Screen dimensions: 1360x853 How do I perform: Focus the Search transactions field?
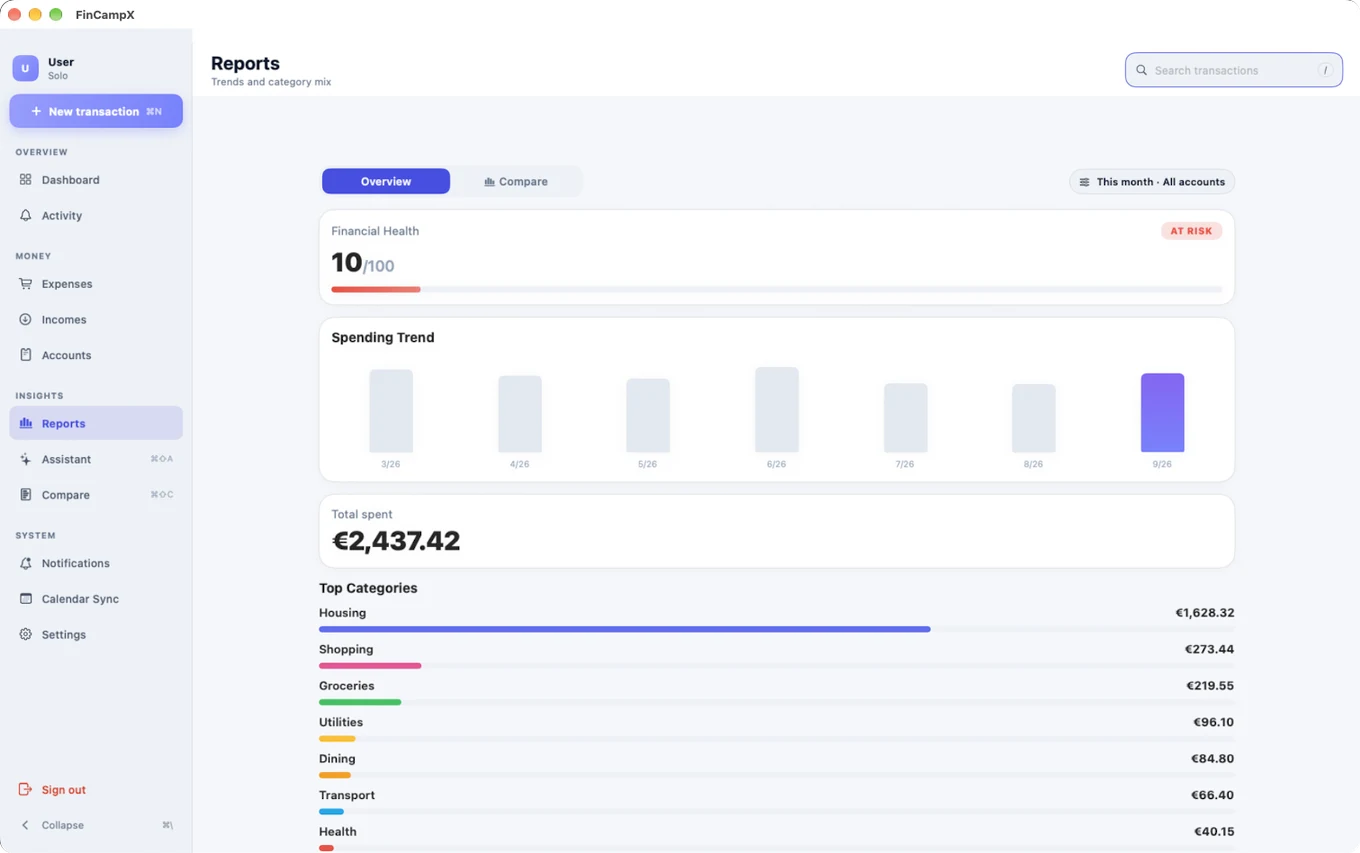click(x=1234, y=70)
